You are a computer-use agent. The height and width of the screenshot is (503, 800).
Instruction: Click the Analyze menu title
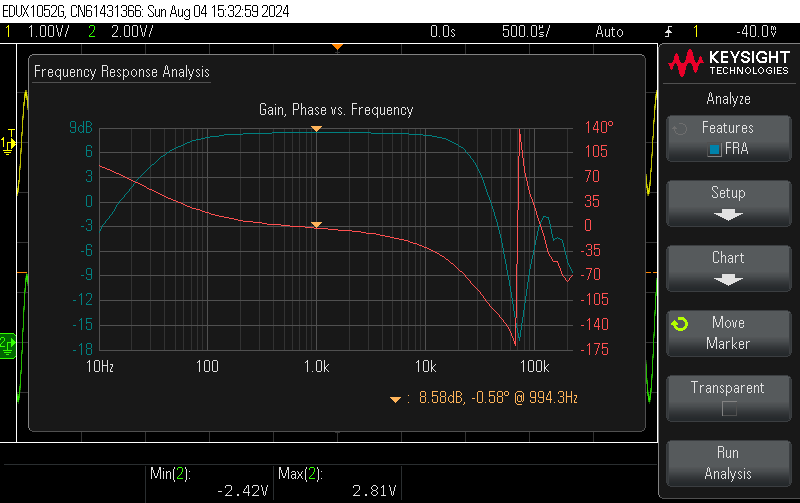coord(728,99)
